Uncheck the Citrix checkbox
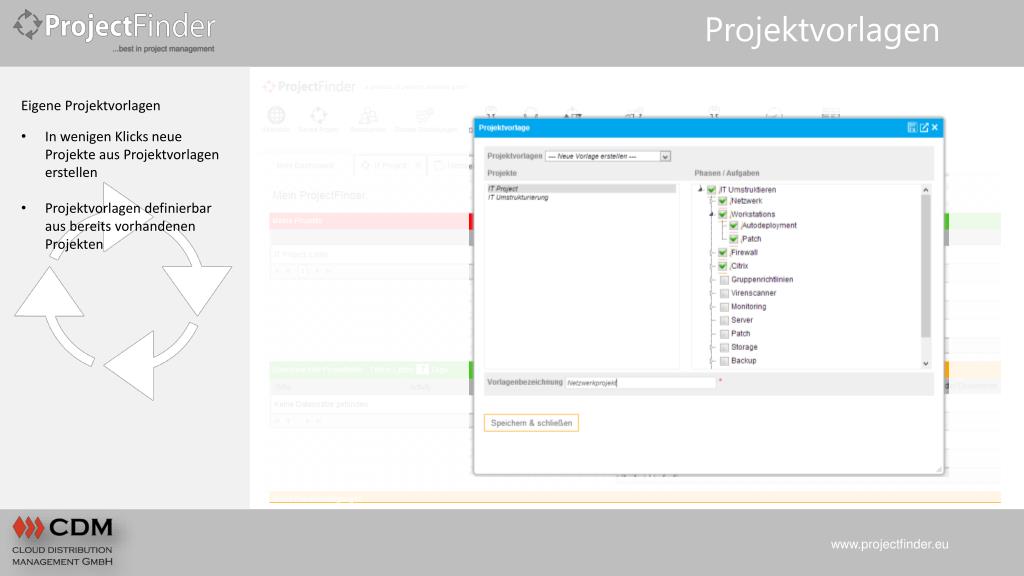 (722, 266)
